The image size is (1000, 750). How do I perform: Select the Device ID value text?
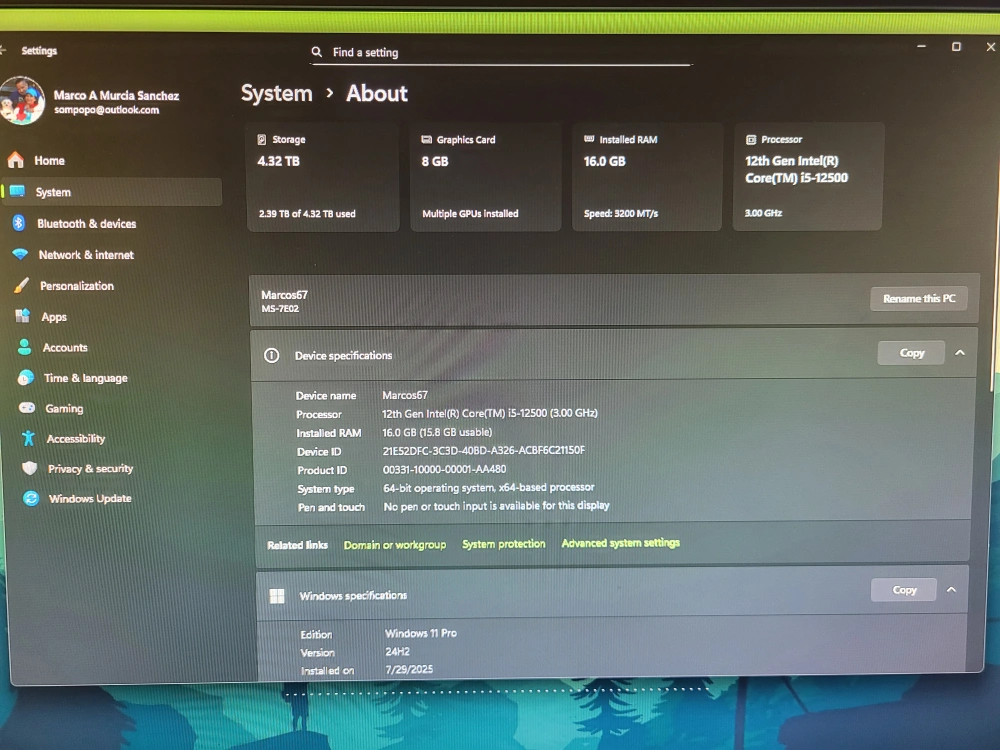click(x=483, y=450)
